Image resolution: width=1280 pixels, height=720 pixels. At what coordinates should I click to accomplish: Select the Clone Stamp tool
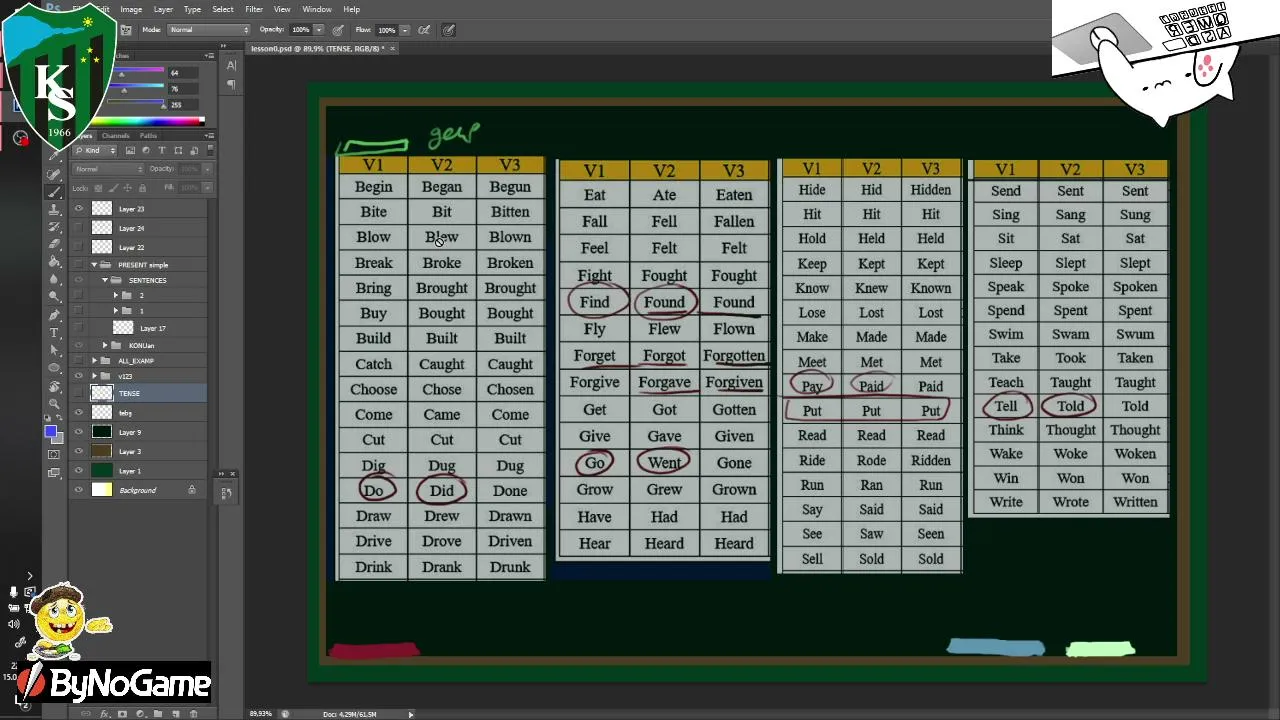click(54, 209)
